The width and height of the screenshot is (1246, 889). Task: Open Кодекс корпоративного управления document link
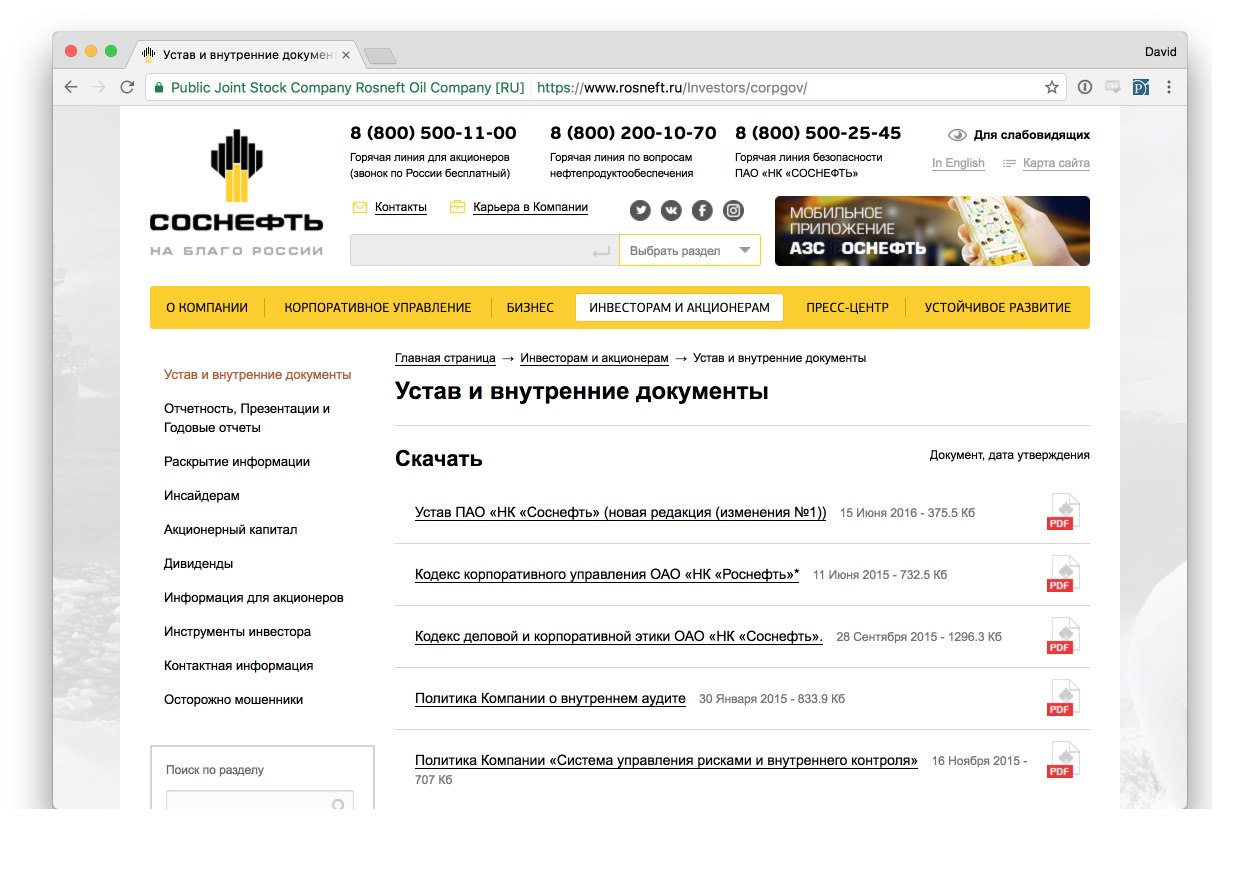[607, 575]
